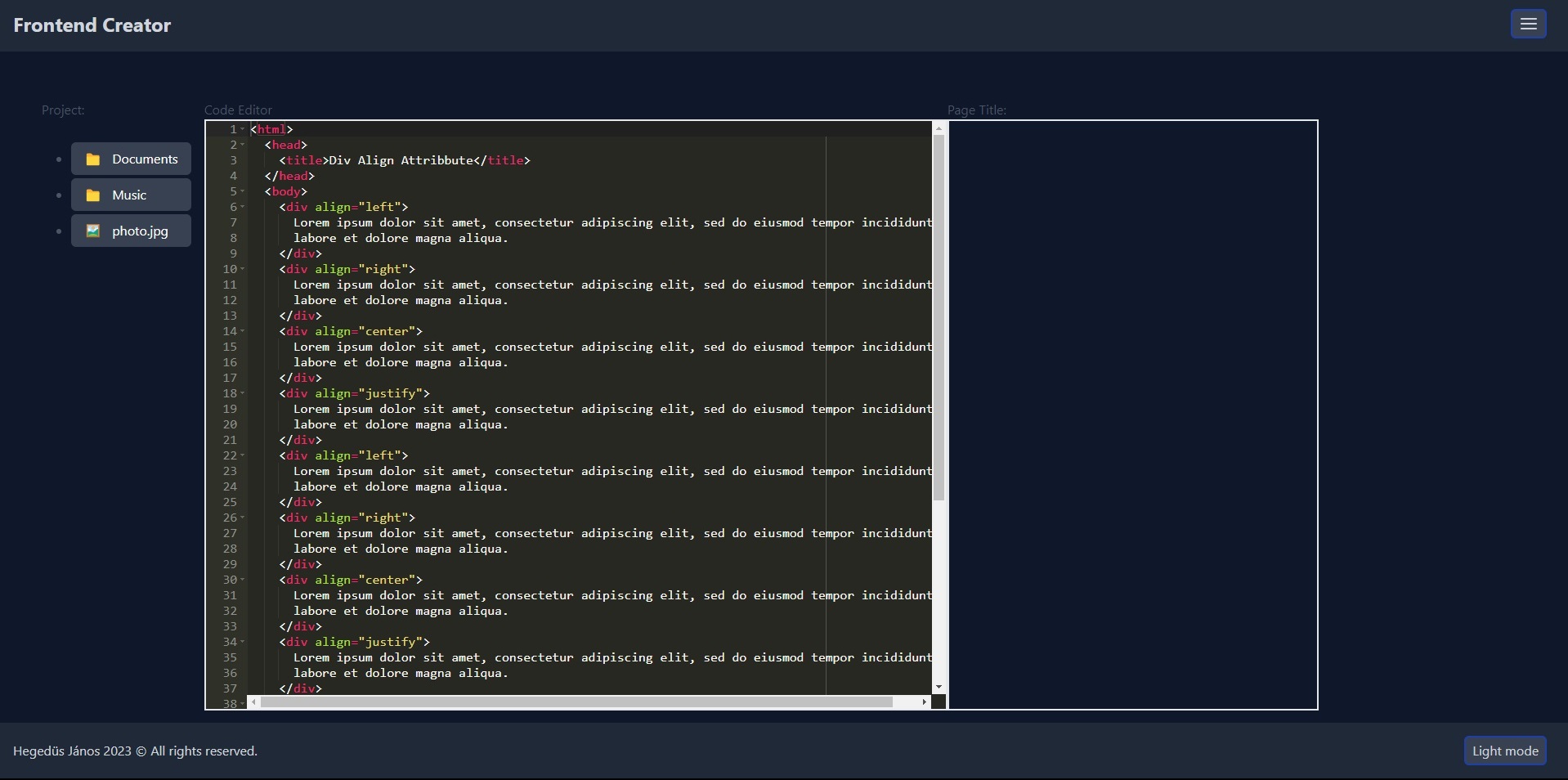Click the horizontal scrollbar left arrow
This screenshot has width=1568, height=780.
254,702
